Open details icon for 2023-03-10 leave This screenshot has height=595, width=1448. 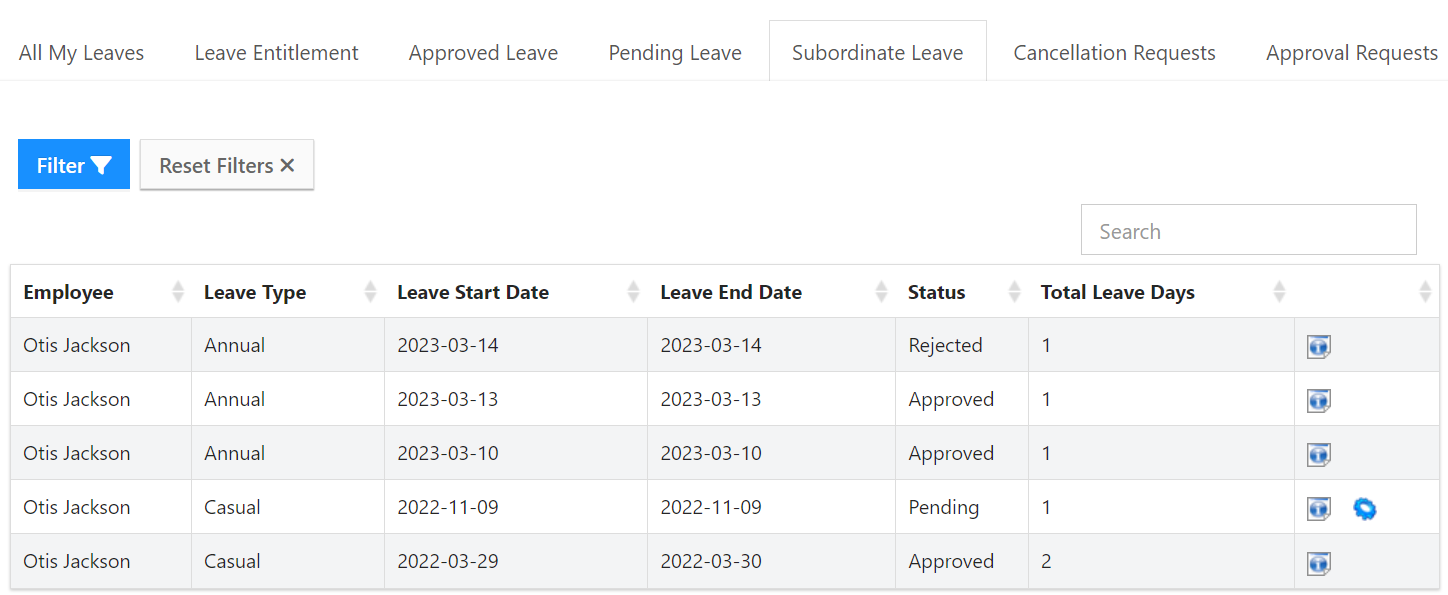tap(1318, 455)
